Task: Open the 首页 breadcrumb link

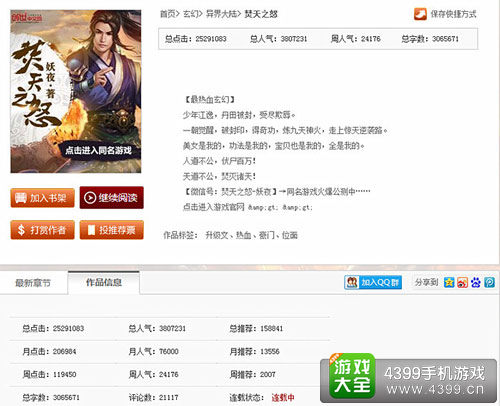Action: pos(167,14)
